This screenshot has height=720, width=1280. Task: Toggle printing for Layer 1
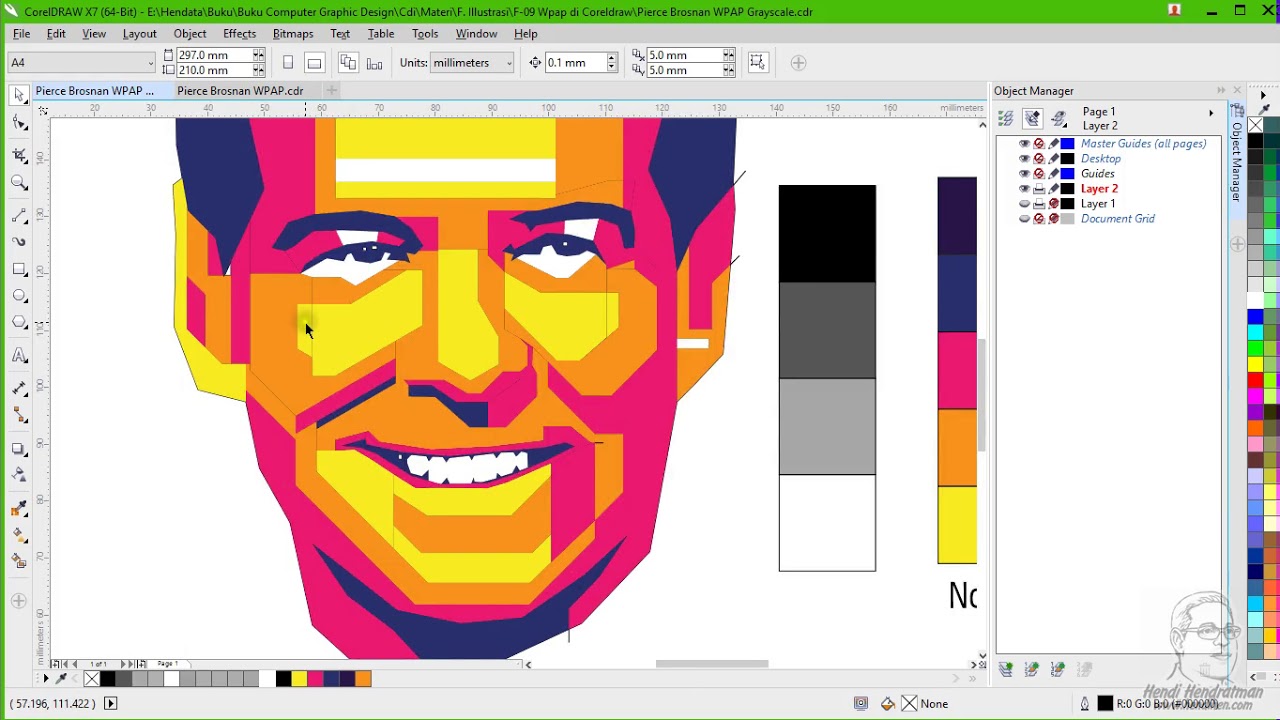(x=1039, y=204)
